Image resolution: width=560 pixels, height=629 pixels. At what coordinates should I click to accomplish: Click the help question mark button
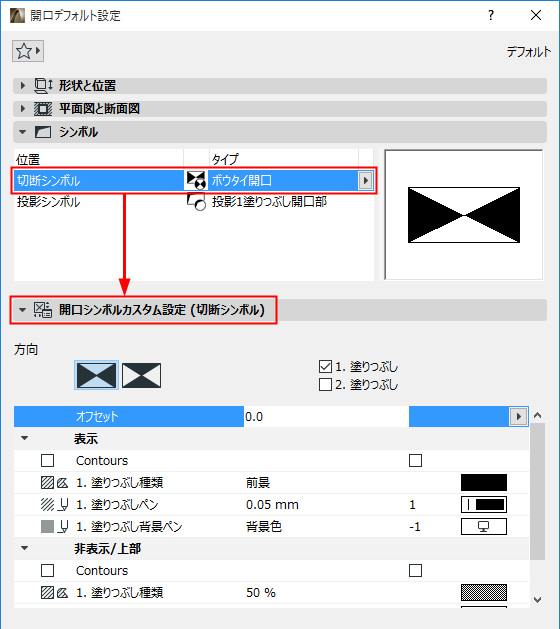coord(491,15)
